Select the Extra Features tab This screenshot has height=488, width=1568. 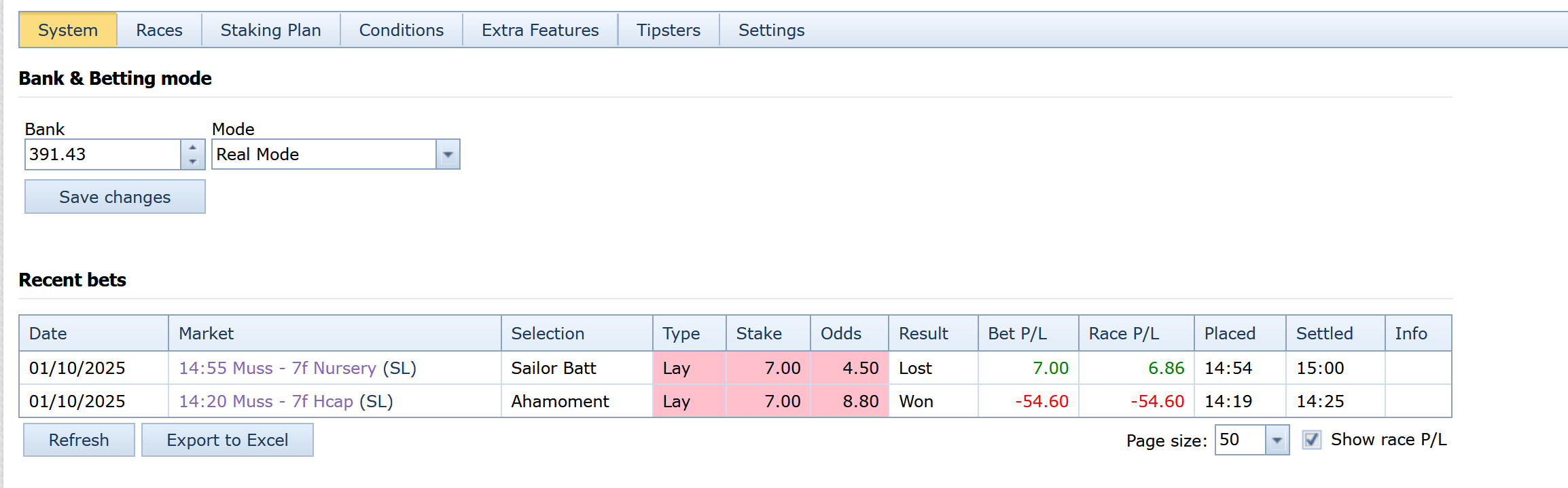(x=540, y=31)
